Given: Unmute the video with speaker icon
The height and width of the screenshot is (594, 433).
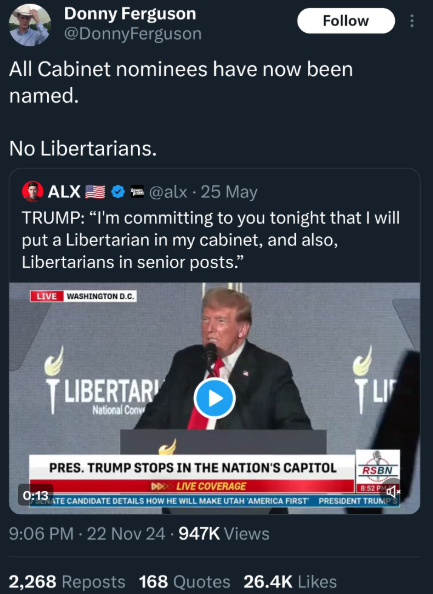Looking at the screenshot, I should (x=392, y=492).
